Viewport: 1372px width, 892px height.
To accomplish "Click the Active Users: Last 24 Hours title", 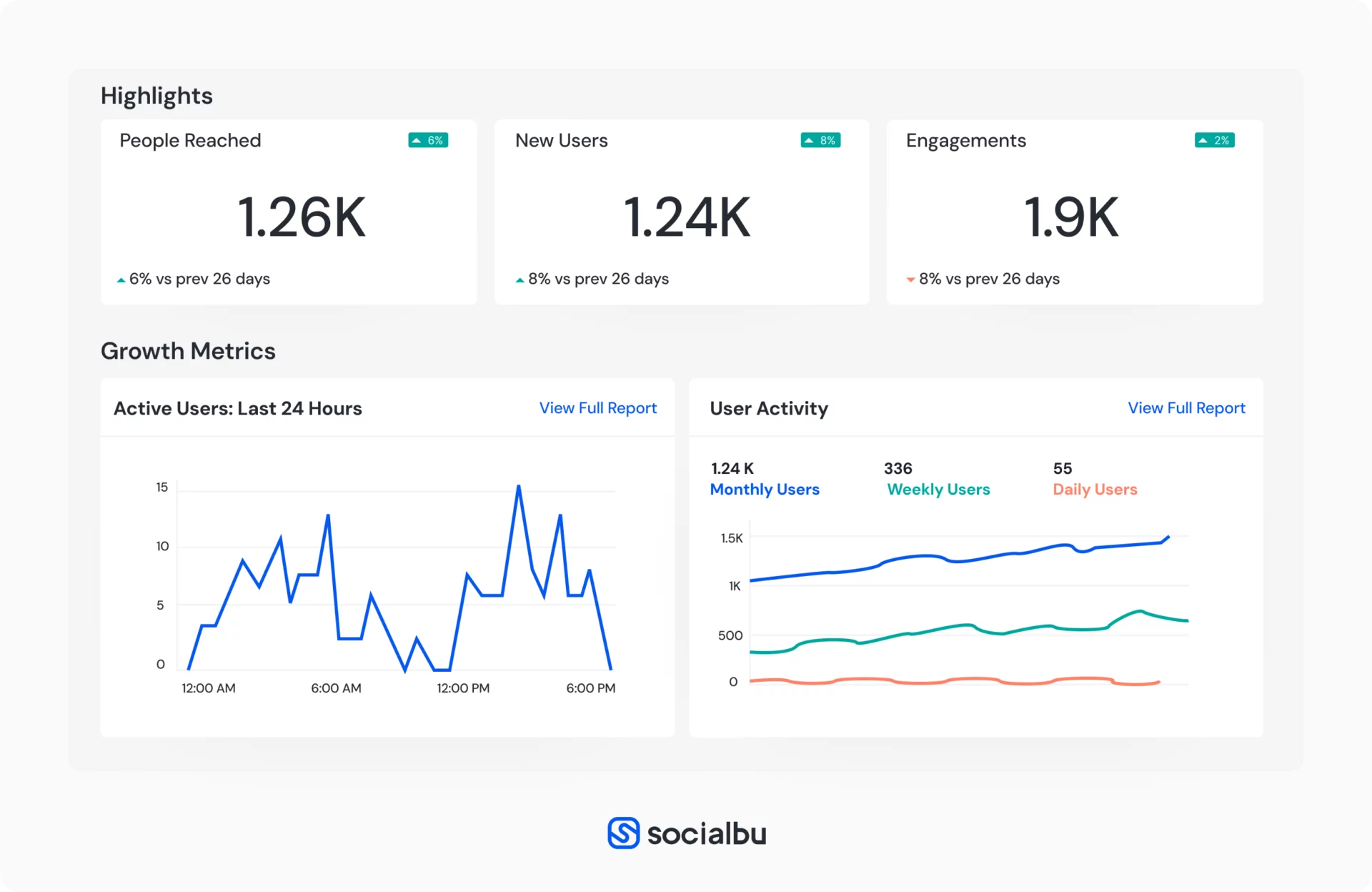I will [238, 408].
